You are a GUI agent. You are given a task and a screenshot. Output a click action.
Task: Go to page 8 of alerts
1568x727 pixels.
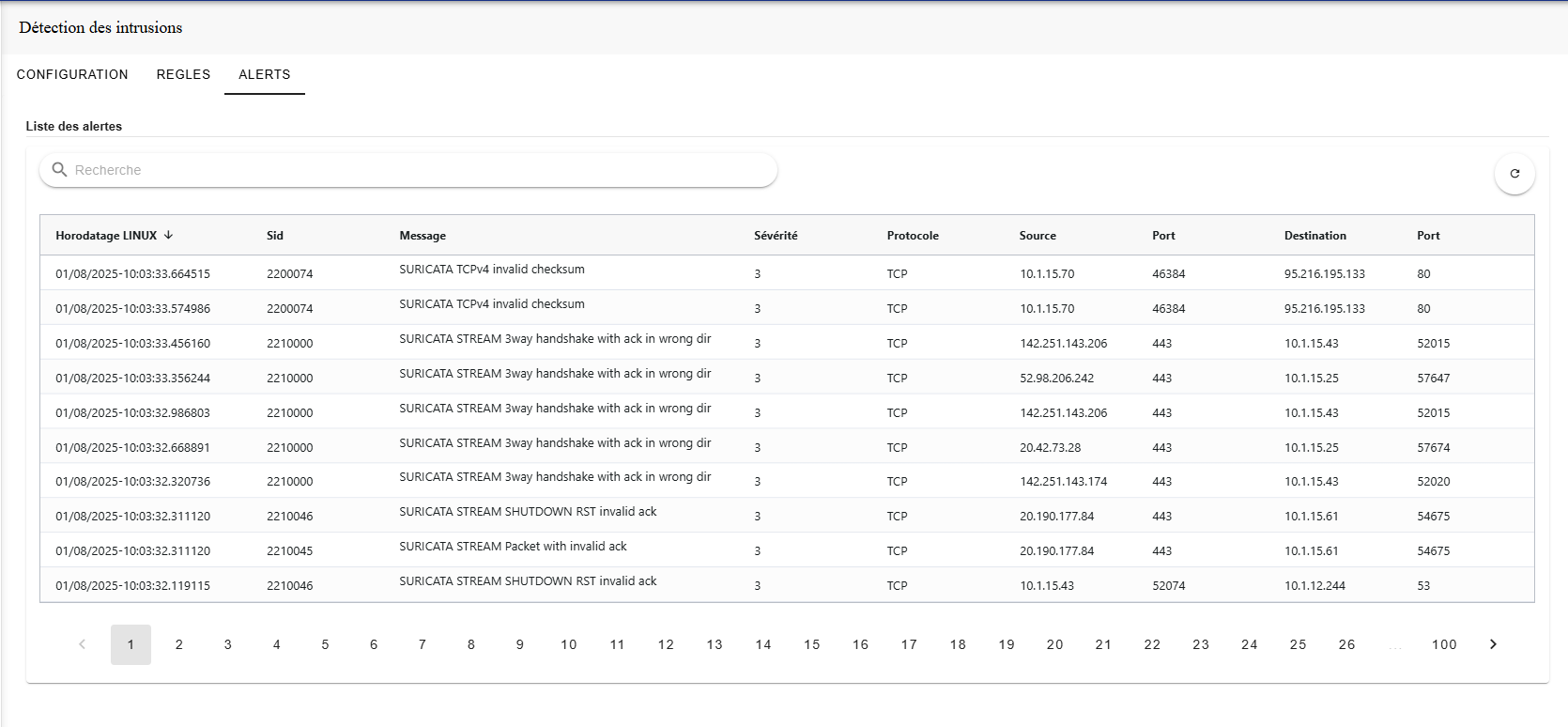coord(471,644)
